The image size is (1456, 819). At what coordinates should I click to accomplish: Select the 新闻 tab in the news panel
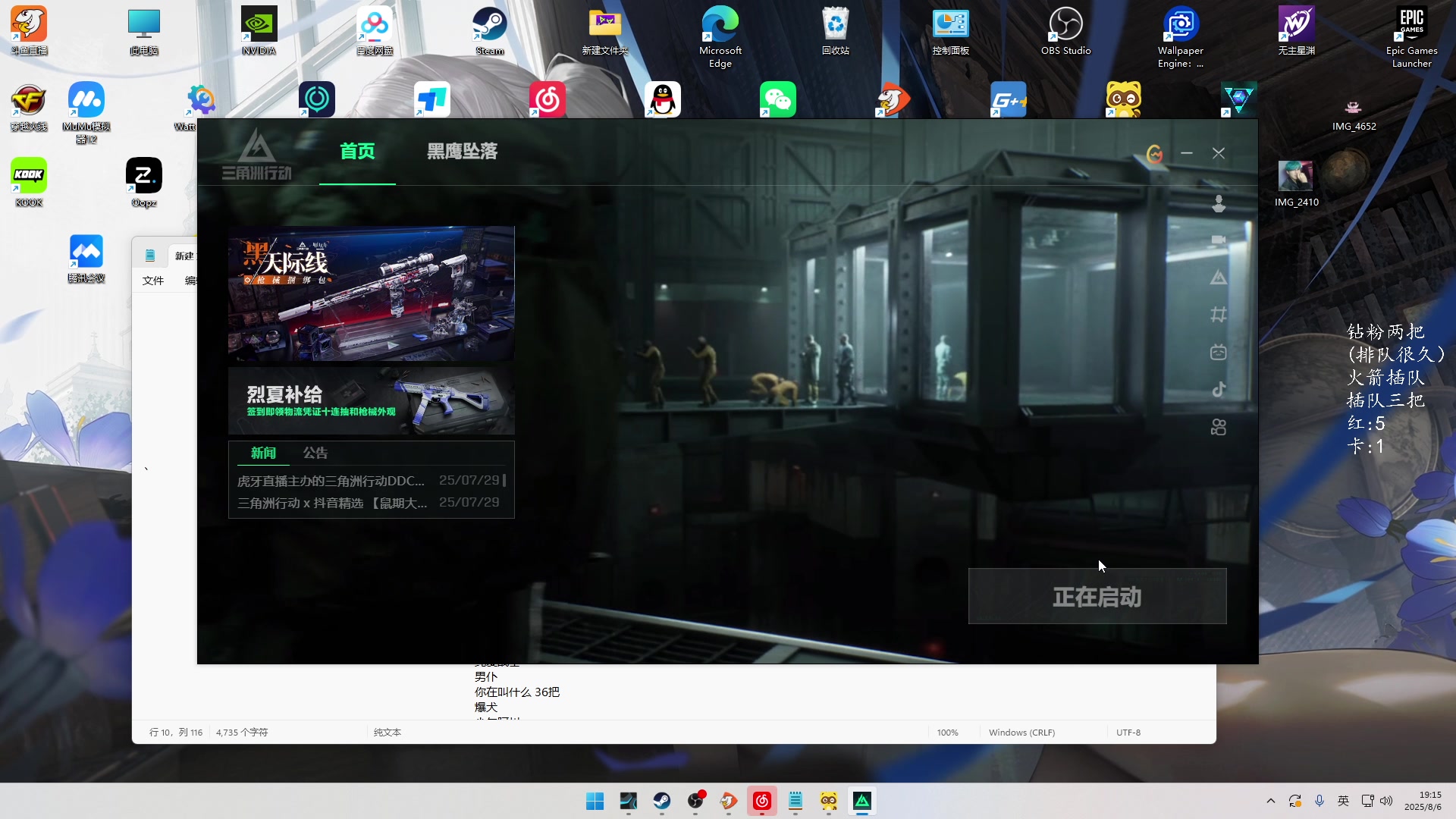[x=263, y=453]
